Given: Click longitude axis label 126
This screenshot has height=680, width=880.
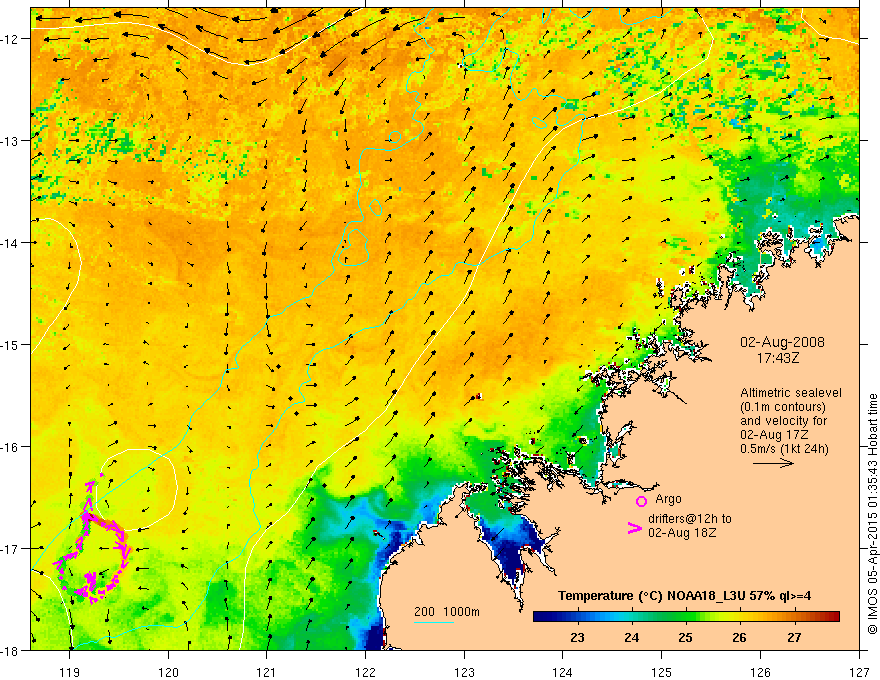Looking at the screenshot, I should pos(760,672).
